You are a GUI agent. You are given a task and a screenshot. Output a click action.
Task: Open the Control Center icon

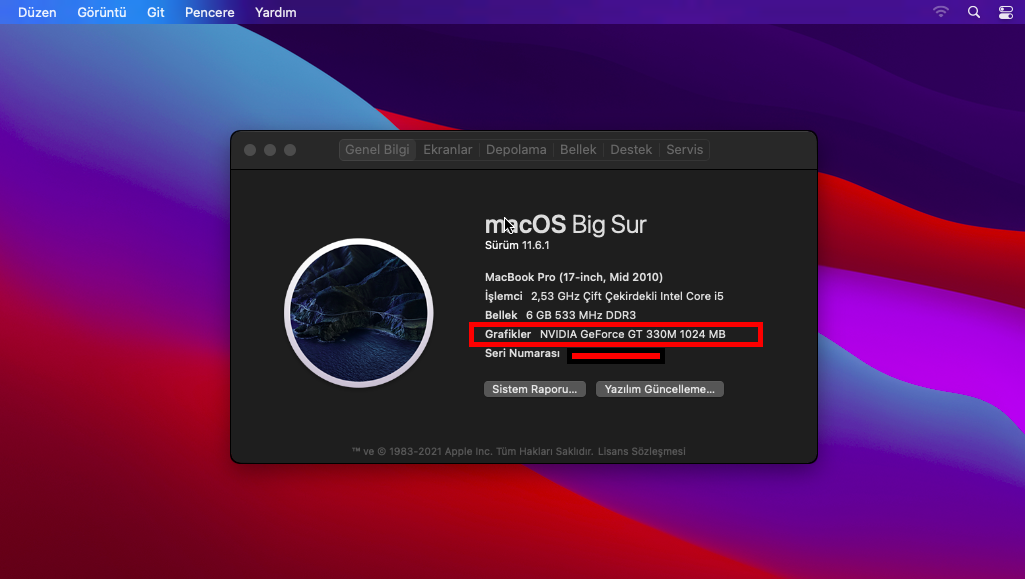tap(1006, 12)
